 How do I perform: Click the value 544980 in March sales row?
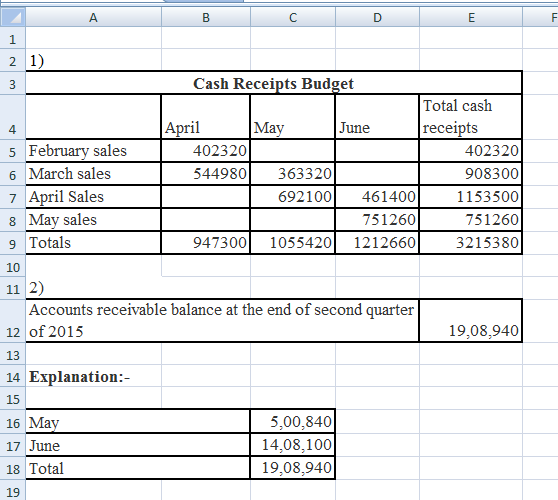tap(205, 174)
